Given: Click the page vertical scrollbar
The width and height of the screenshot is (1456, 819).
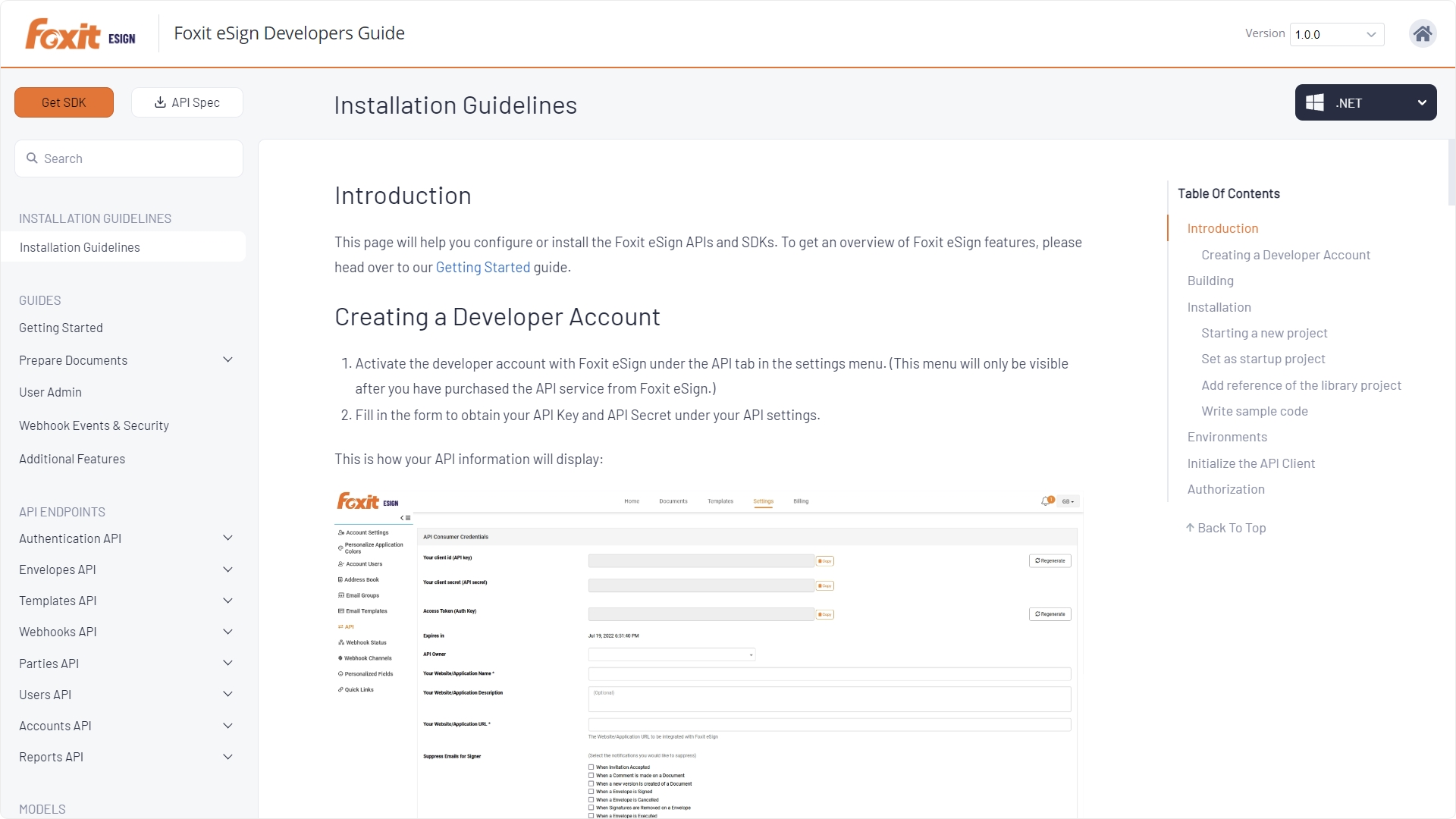Looking at the screenshot, I should (1451, 172).
